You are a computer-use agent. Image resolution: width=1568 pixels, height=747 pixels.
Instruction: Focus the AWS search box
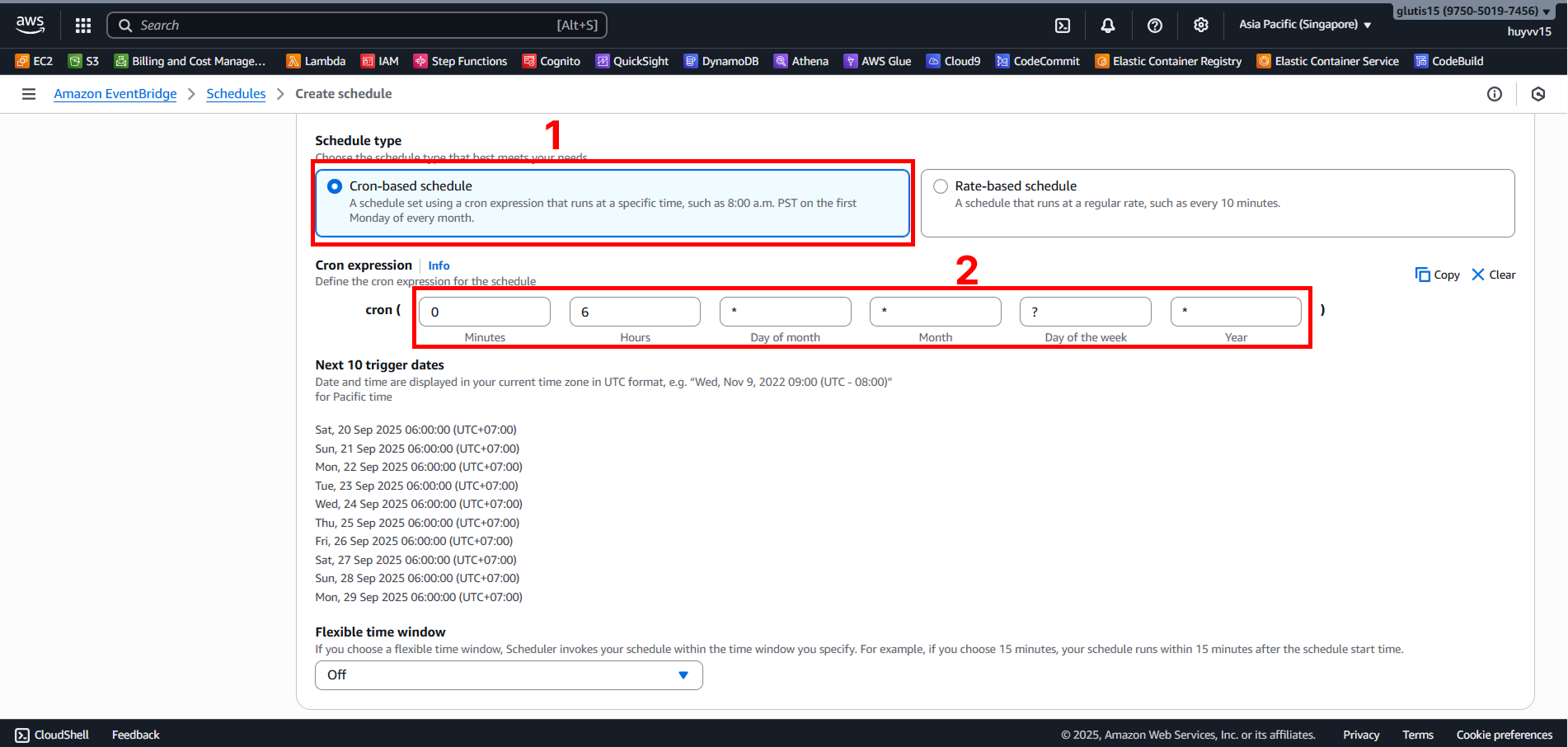coord(357,26)
